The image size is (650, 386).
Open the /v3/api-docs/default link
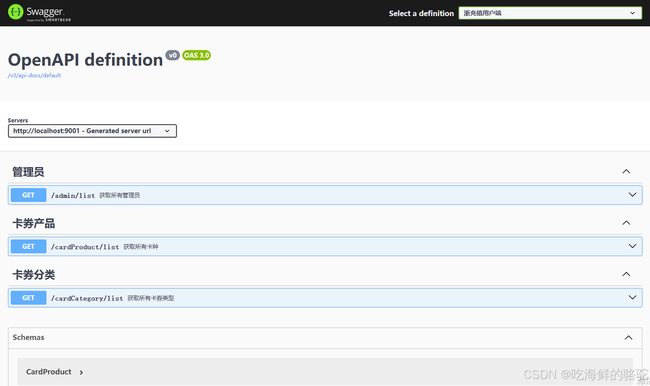pos(34,75)
